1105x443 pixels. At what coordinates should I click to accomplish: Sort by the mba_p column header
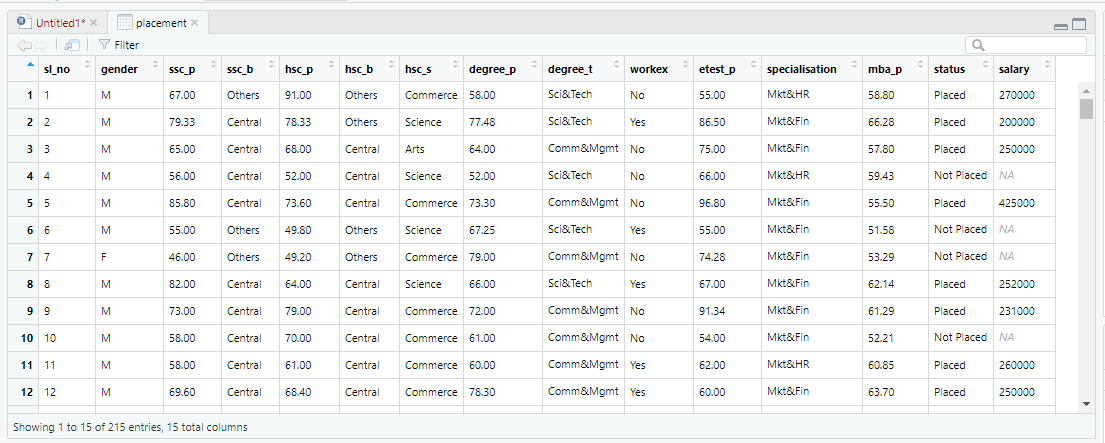895,69
